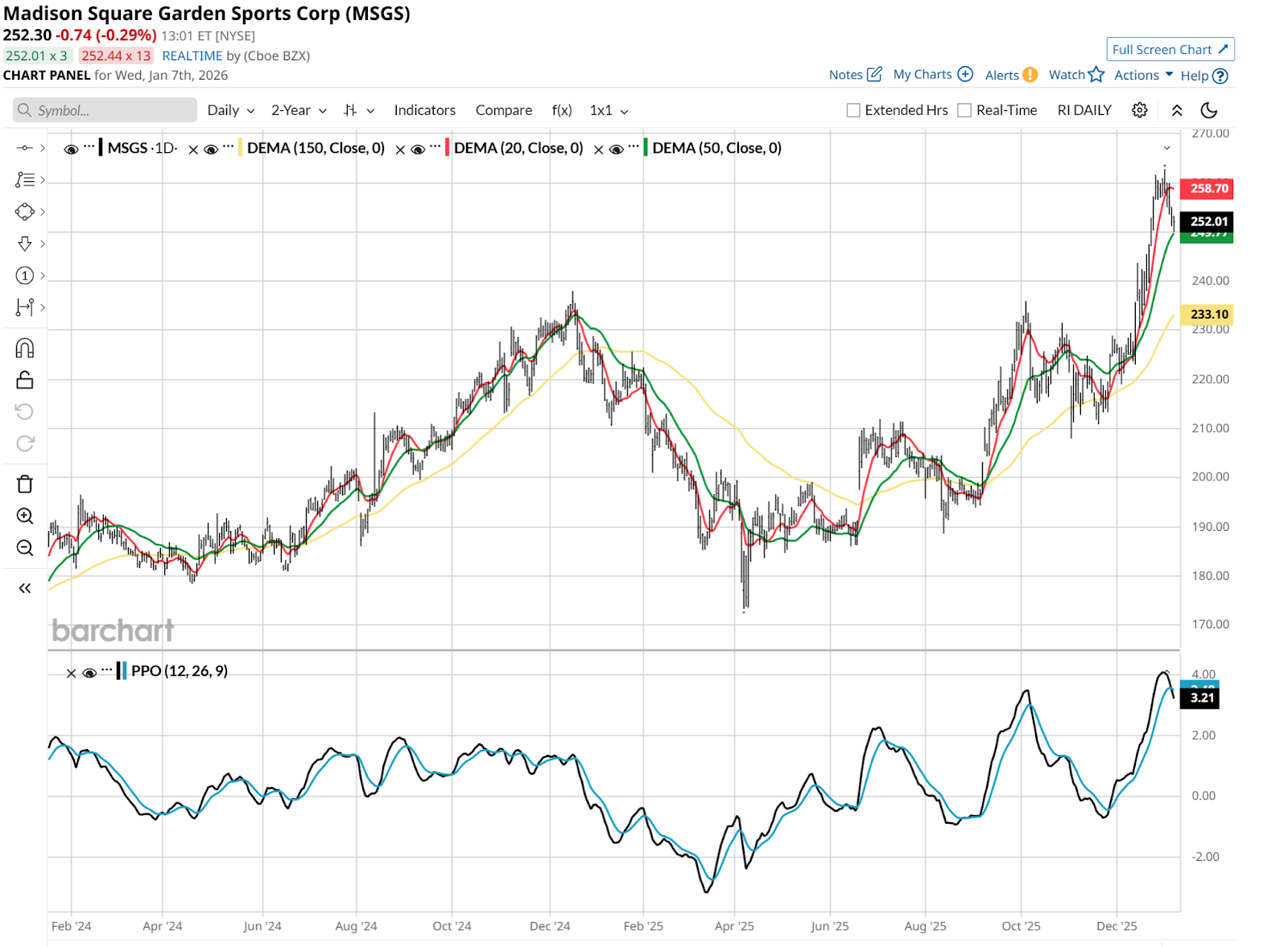Open chart settings gear icon
This screenshot has width=1288, height=947.
[x=1139, y=110]
